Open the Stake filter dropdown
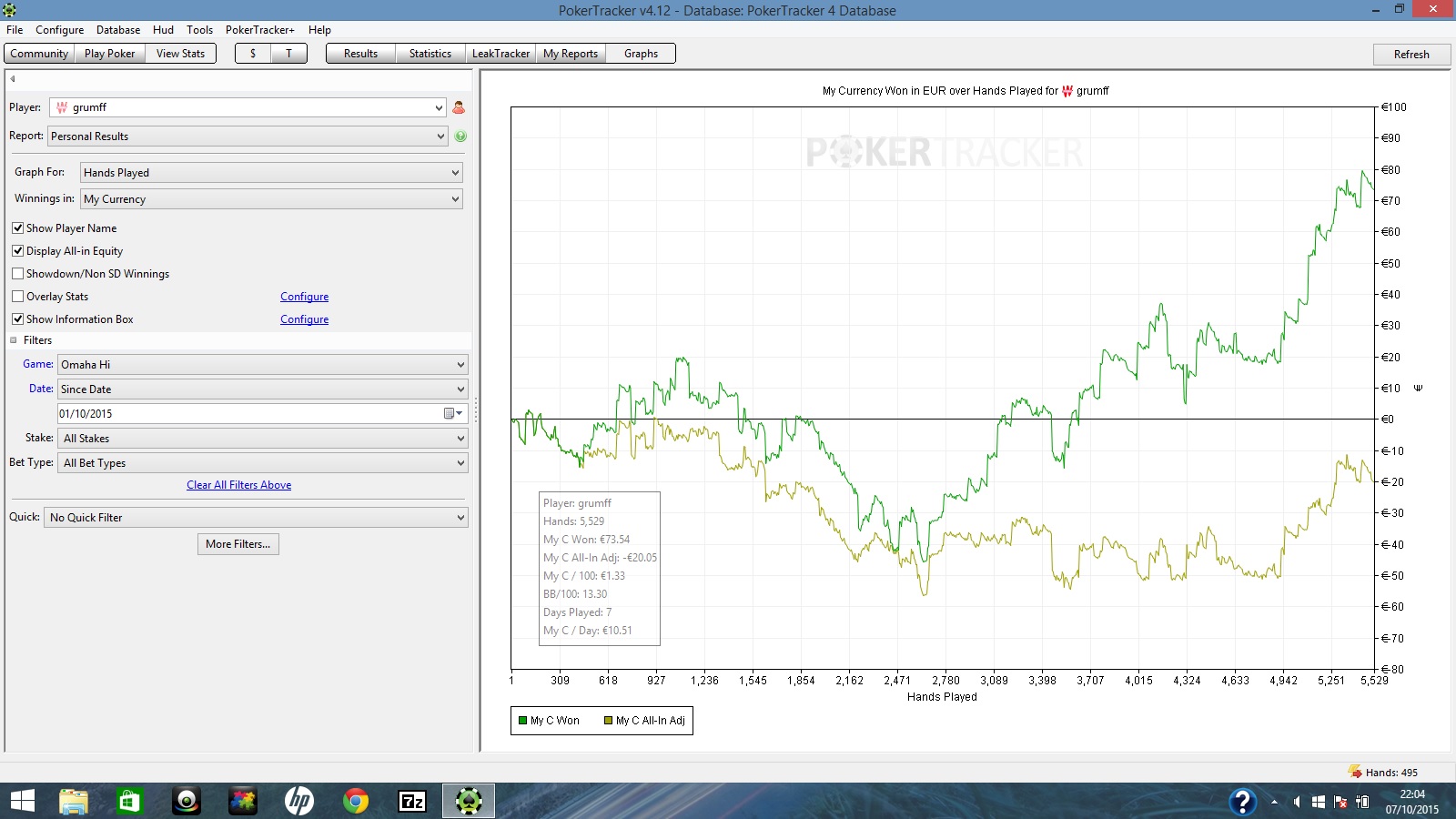The width and height of the screenshot is (1456, 819). click(262, 439)
